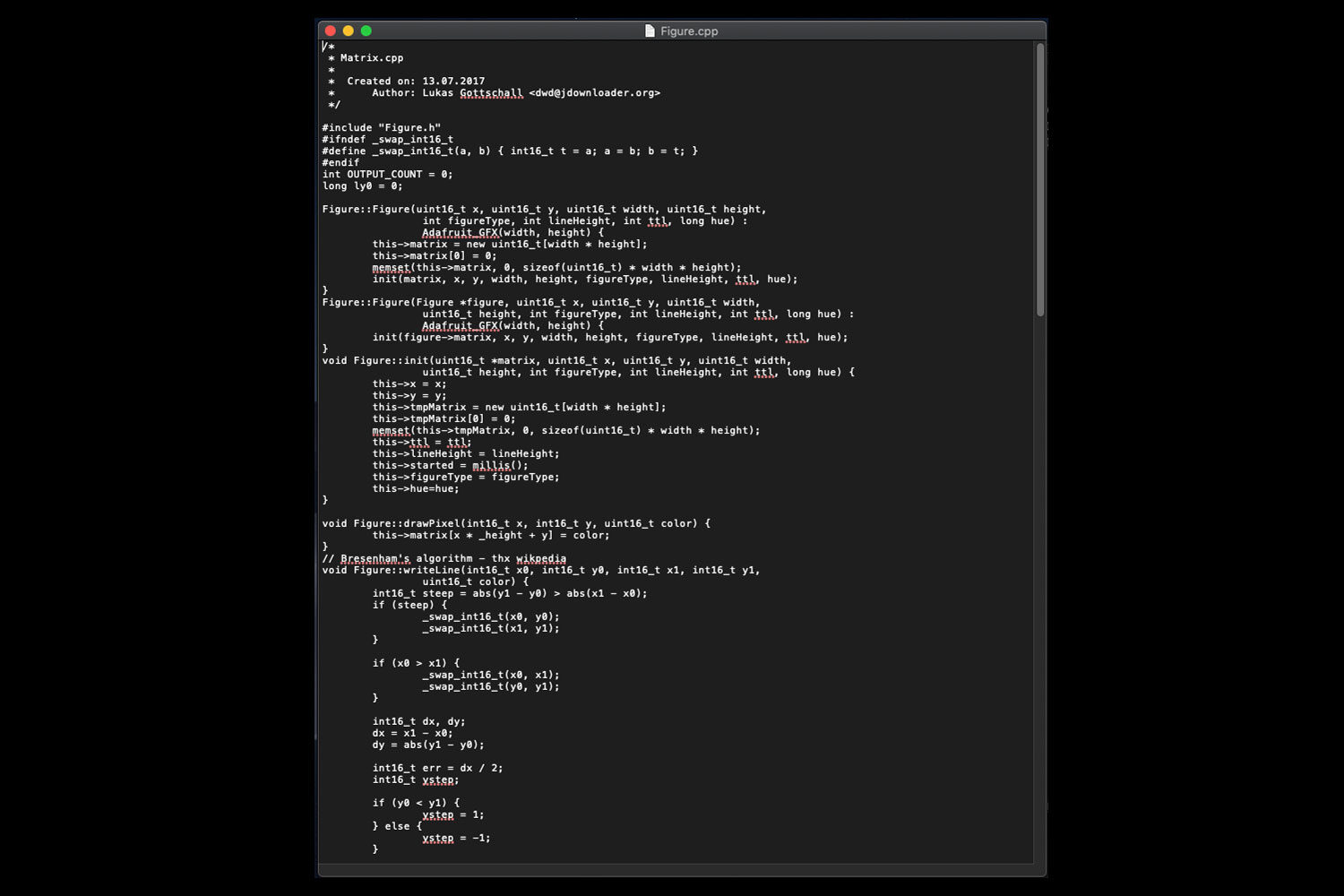Click the underlined word Bresenham's

(x=375, y=559)
